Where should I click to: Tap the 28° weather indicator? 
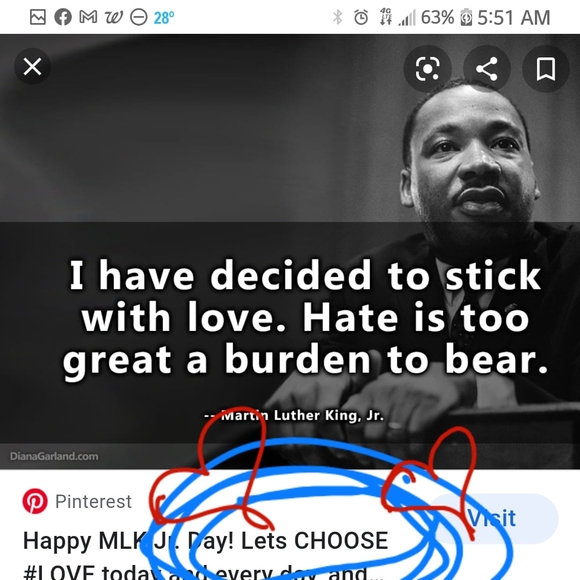coord(163,17)
